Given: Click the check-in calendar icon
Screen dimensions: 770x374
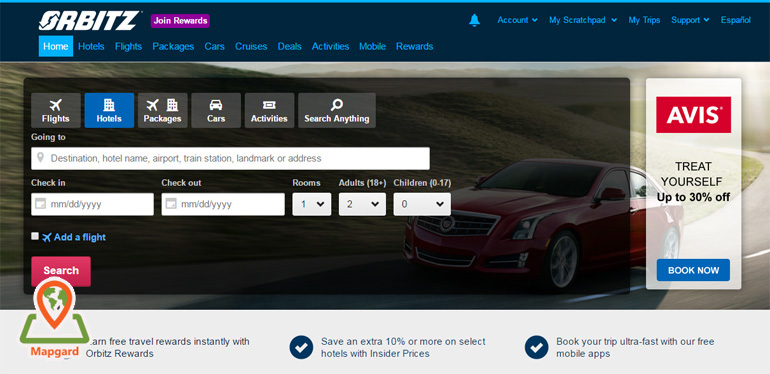Looking at the screenshot, I should click(41, 204).
